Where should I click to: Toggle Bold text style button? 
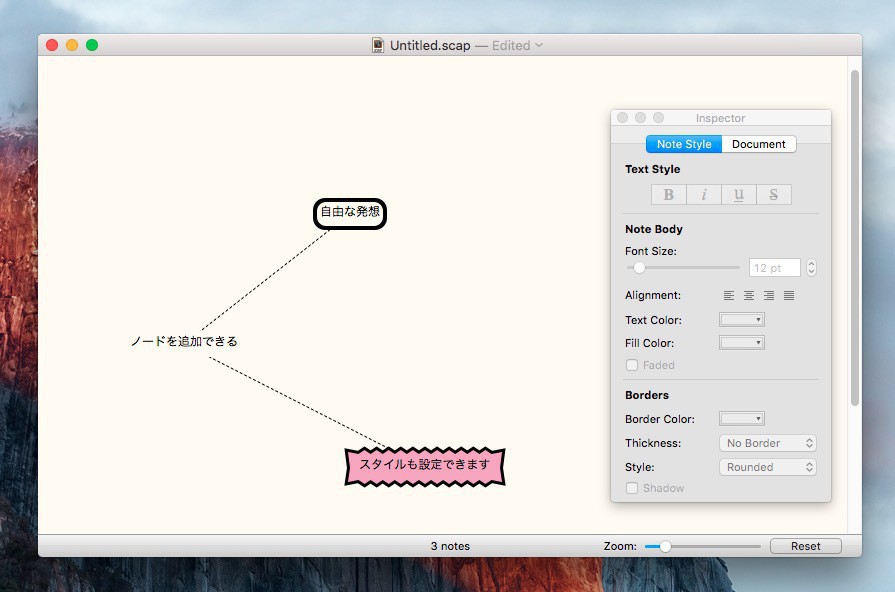tap(669, 195)
